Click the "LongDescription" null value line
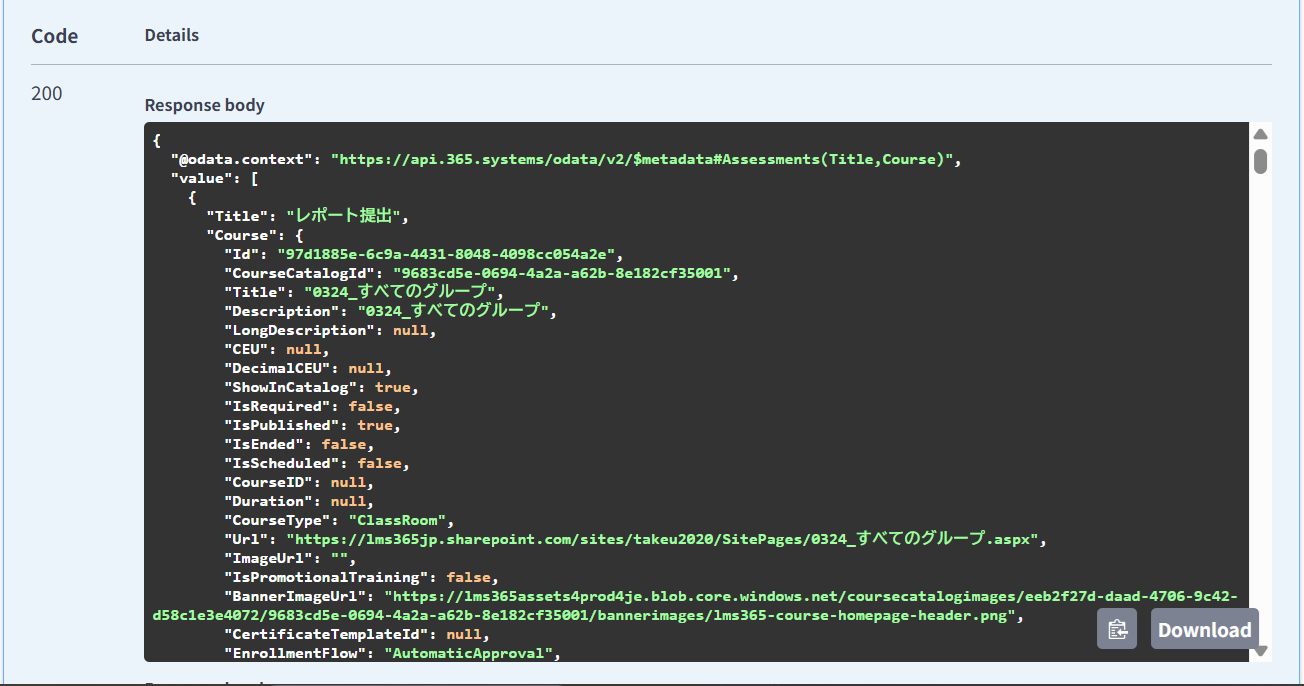 coord(330,330)
